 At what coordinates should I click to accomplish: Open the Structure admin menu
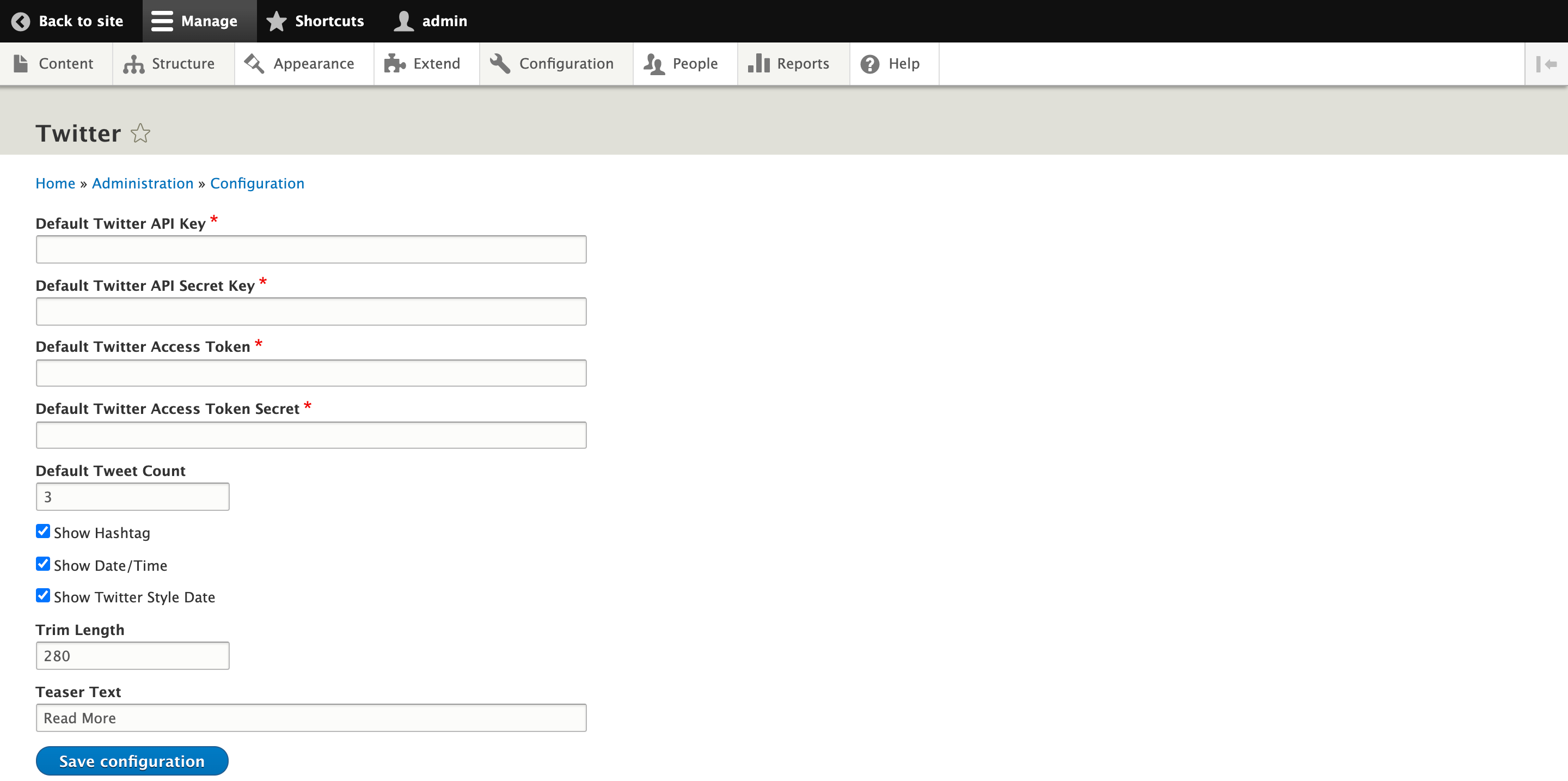pyautogui.click(x=173, y=64)
